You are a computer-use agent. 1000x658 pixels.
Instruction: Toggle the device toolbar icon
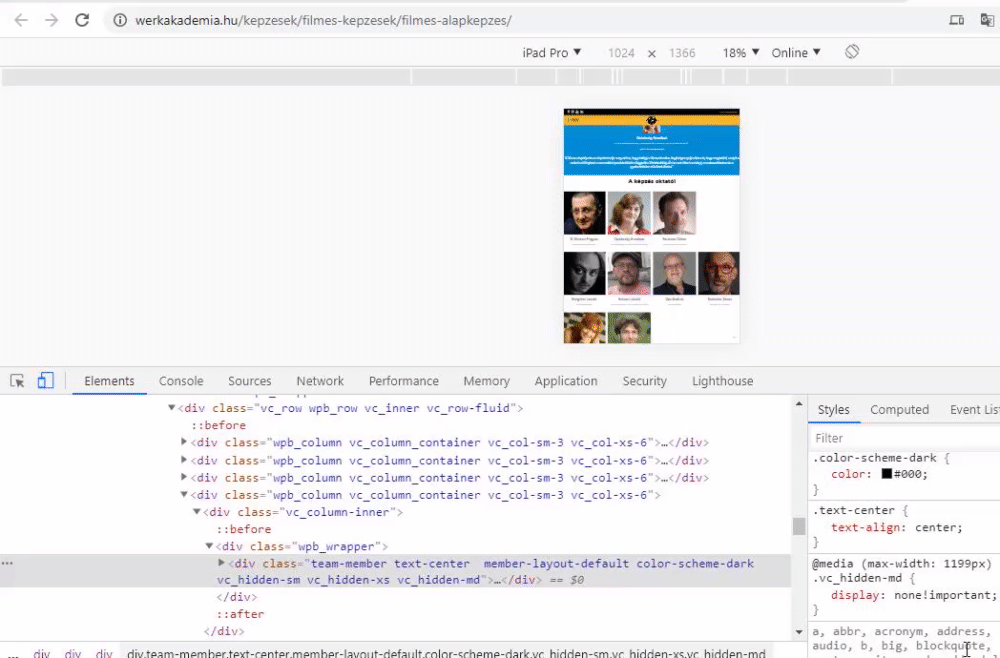[45, 381]
